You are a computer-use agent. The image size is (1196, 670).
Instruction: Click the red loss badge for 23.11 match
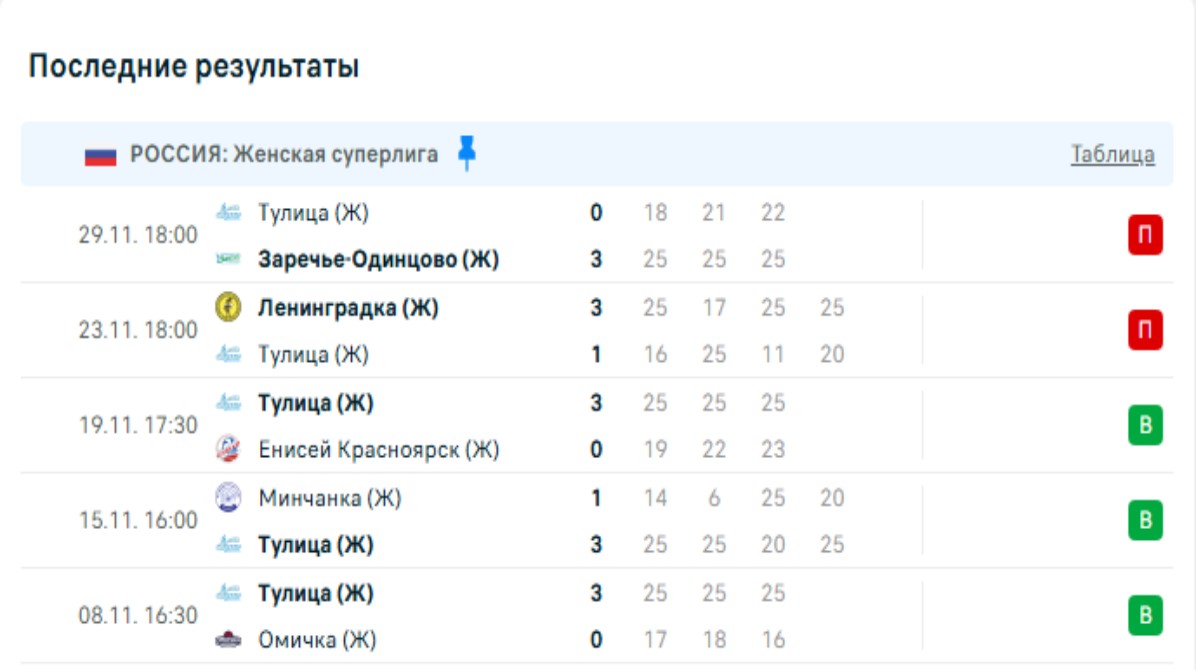(x=1145, y=331)
